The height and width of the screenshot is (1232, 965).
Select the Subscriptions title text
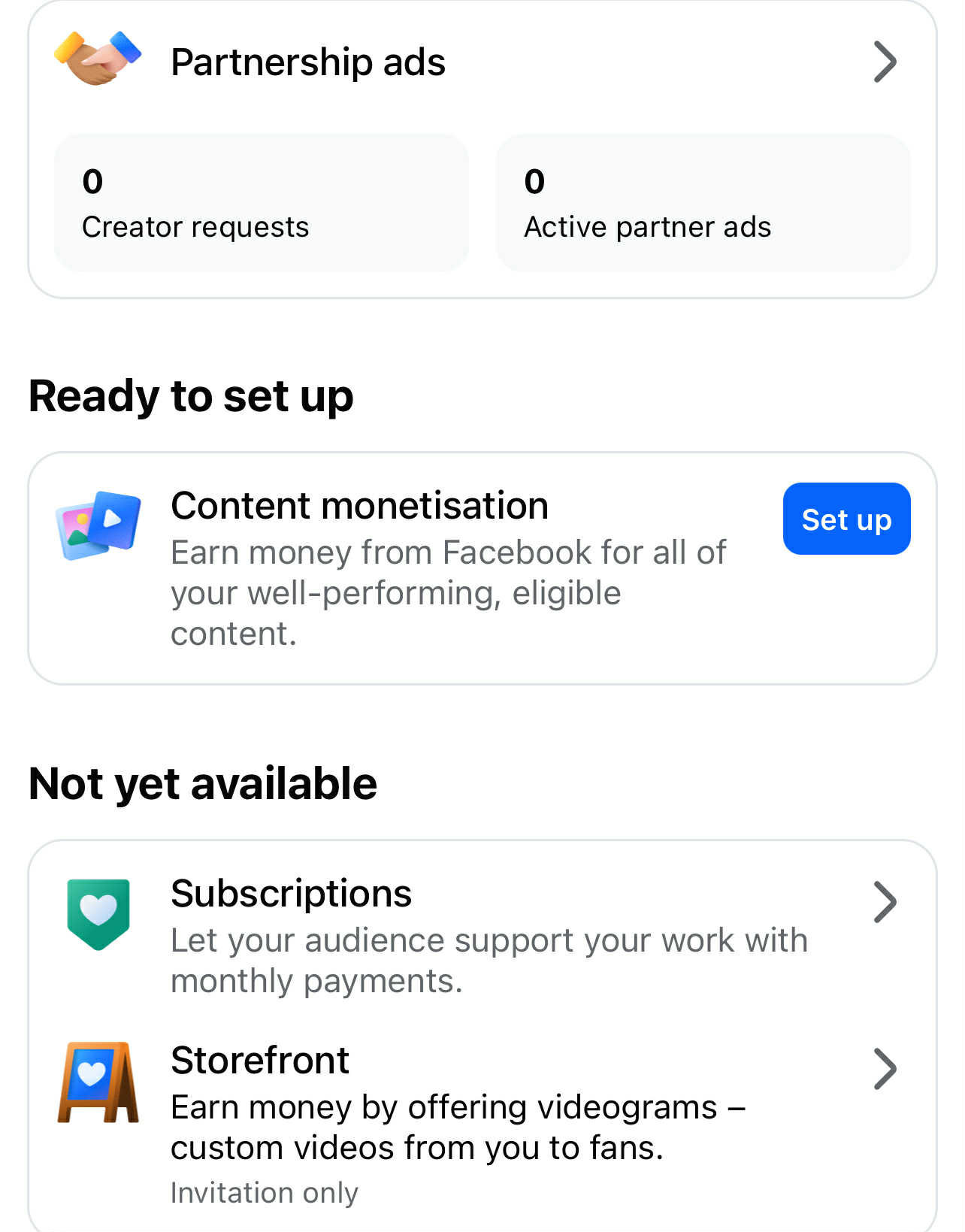pyautogui.click(x=291, y=894)
